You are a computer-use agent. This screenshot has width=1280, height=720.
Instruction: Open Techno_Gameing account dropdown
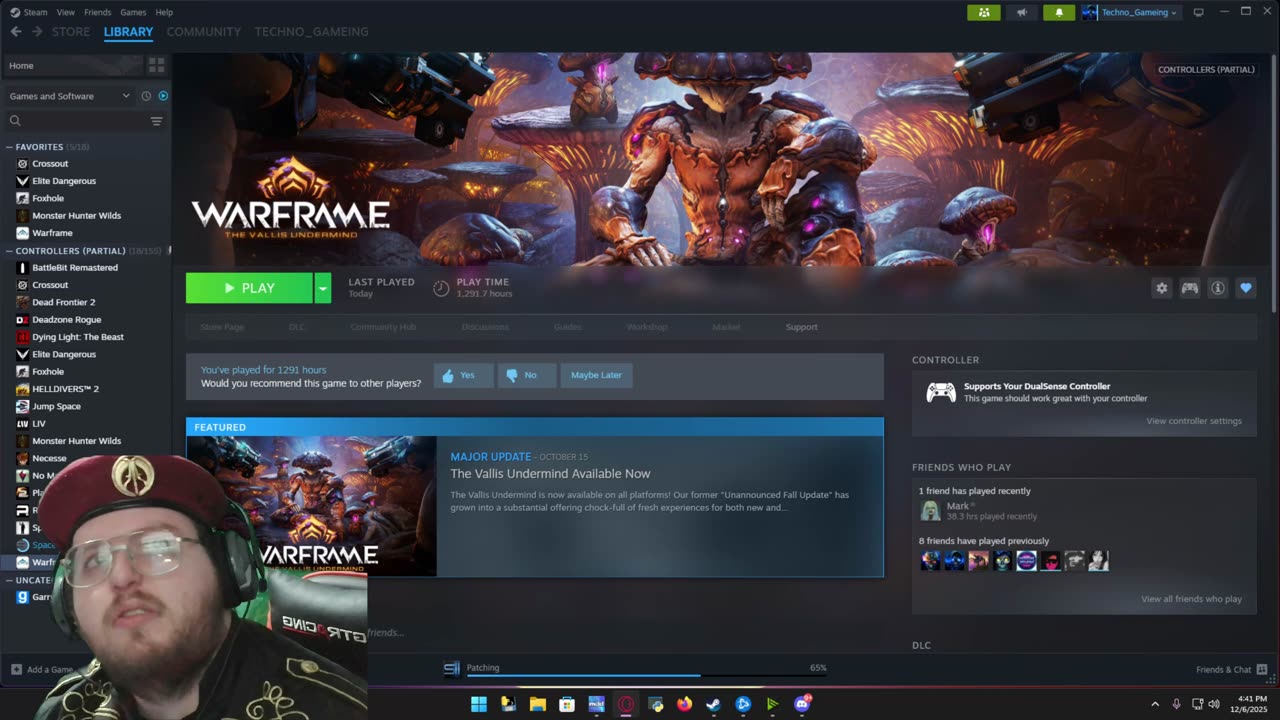click(1130, 12)
